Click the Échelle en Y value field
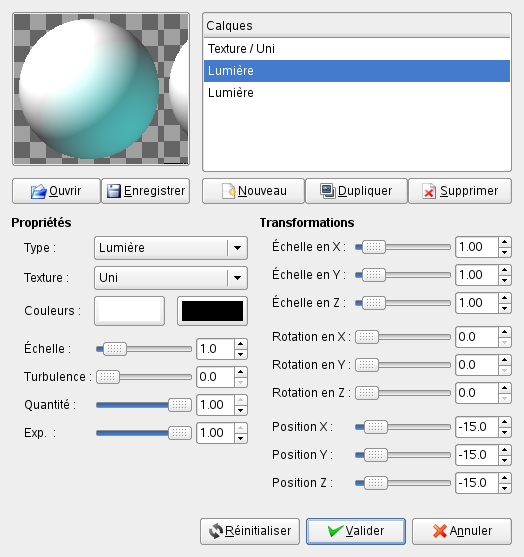Image resolution: width=524 pixels, height=557 pixels. (x=477, y=275)
